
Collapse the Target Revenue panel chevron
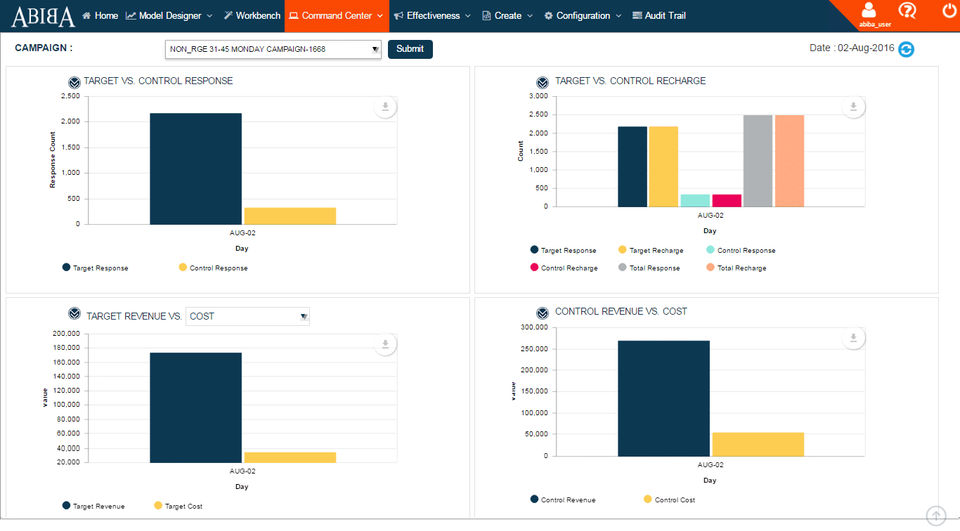(74, 314)
